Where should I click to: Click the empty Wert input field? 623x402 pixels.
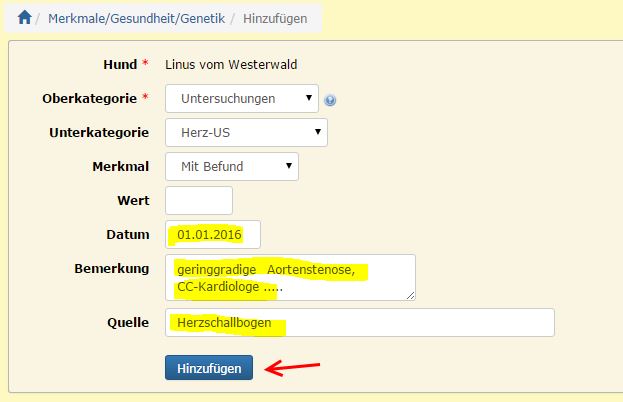click(198, 200)
